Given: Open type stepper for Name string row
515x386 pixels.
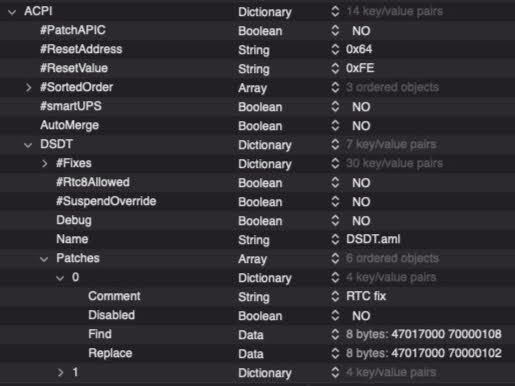Looking at the screenshot, I should pos(335,239).
